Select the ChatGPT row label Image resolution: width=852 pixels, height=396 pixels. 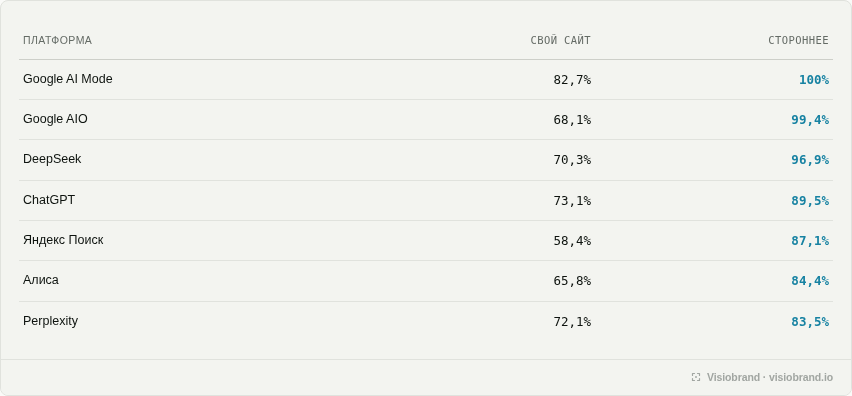pyautogui.click(x=49, y=200)
